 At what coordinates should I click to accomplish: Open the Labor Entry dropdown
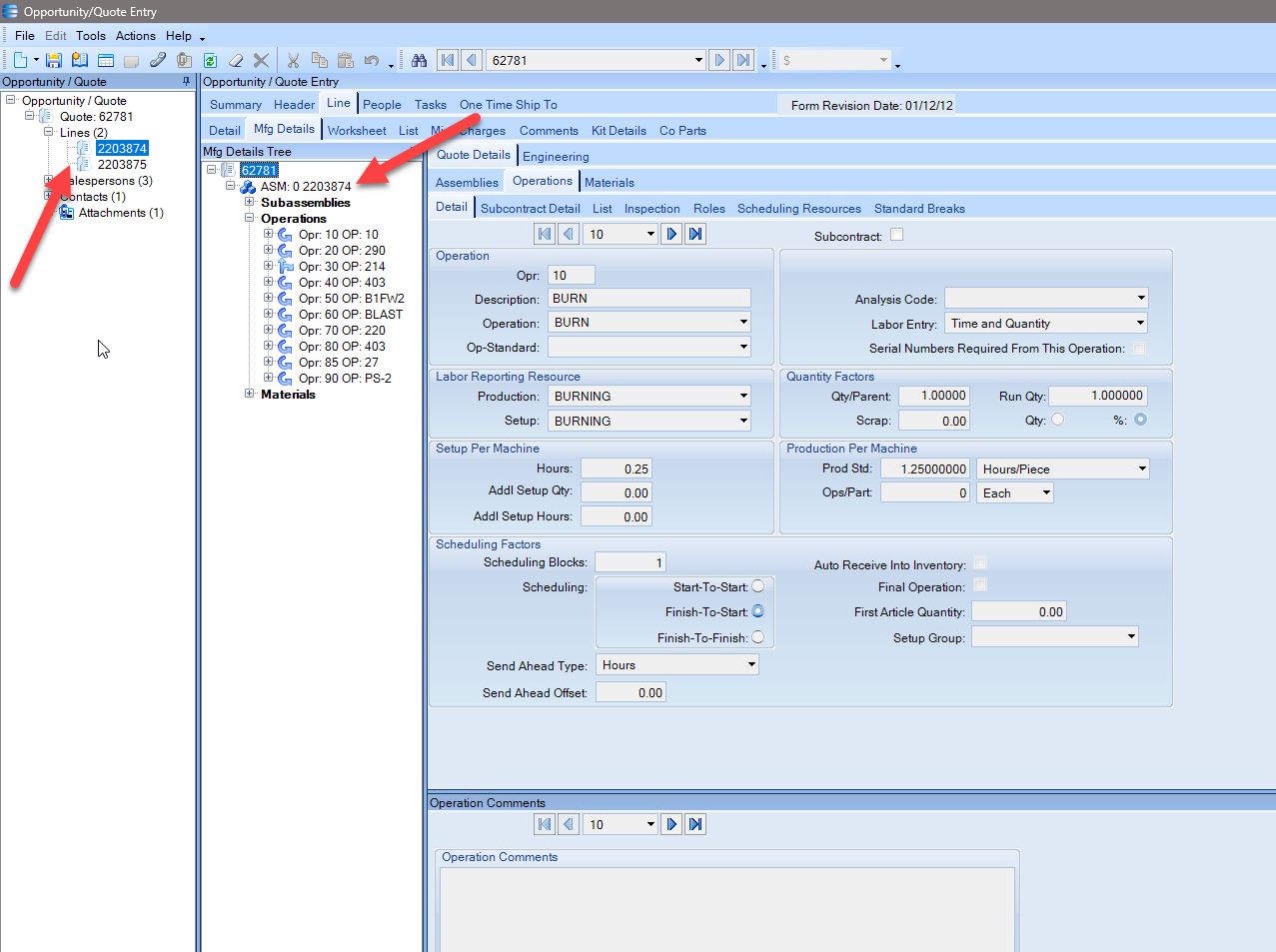(x=1141, y=324)
